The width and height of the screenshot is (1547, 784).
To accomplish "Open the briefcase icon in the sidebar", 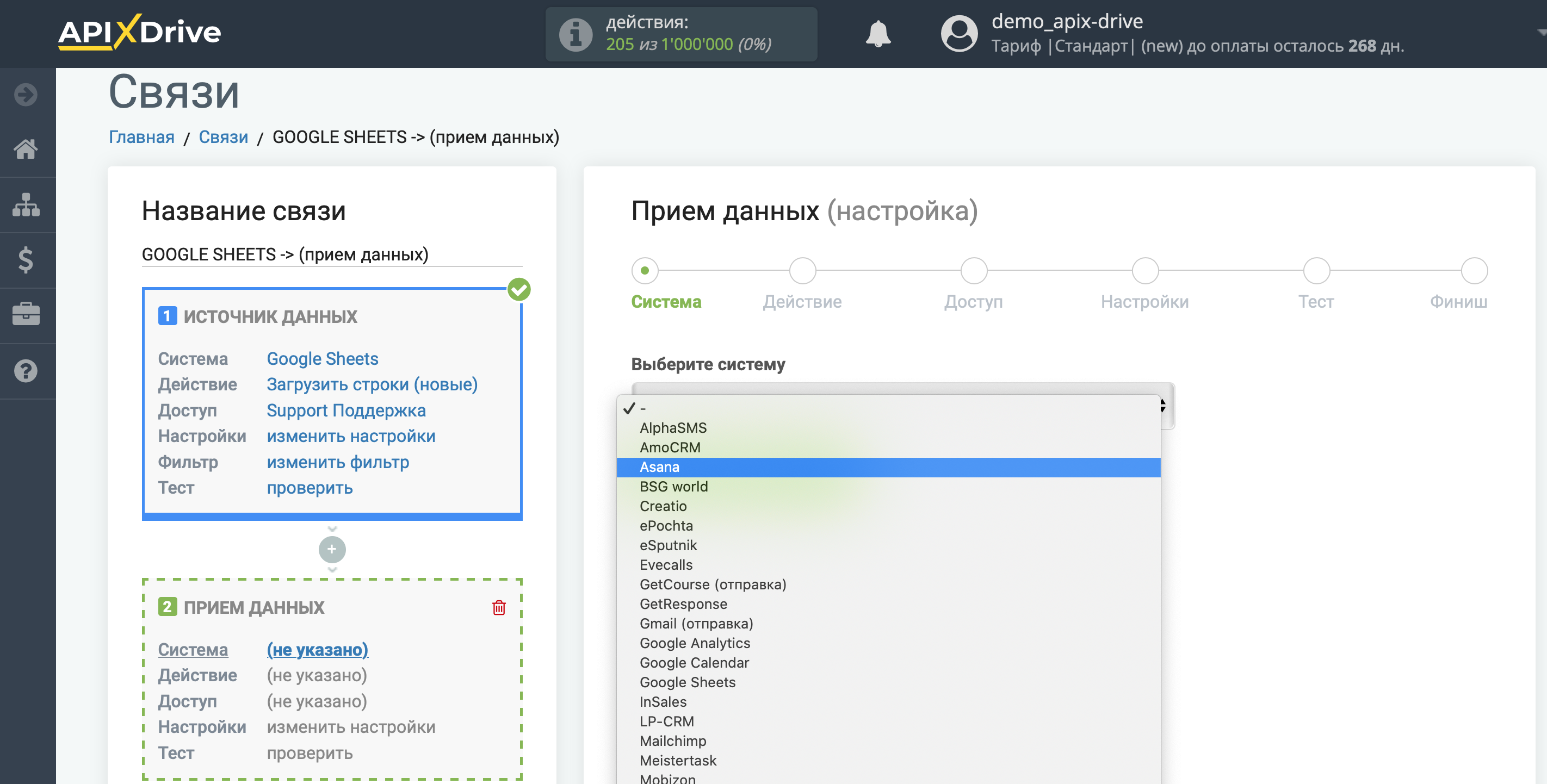I will (x=26, y=315).
